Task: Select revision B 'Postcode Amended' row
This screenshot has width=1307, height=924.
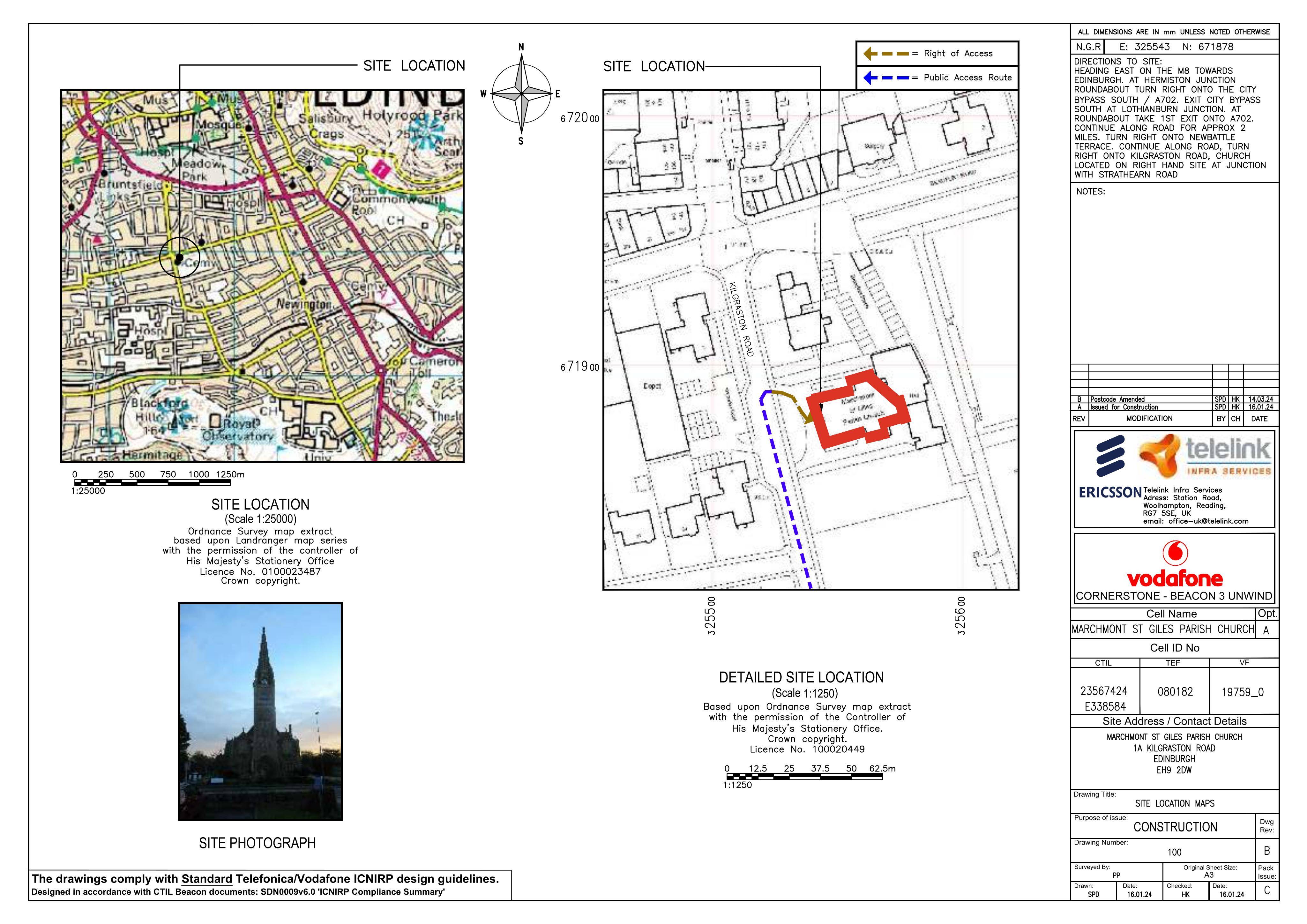Action: 1174,399
